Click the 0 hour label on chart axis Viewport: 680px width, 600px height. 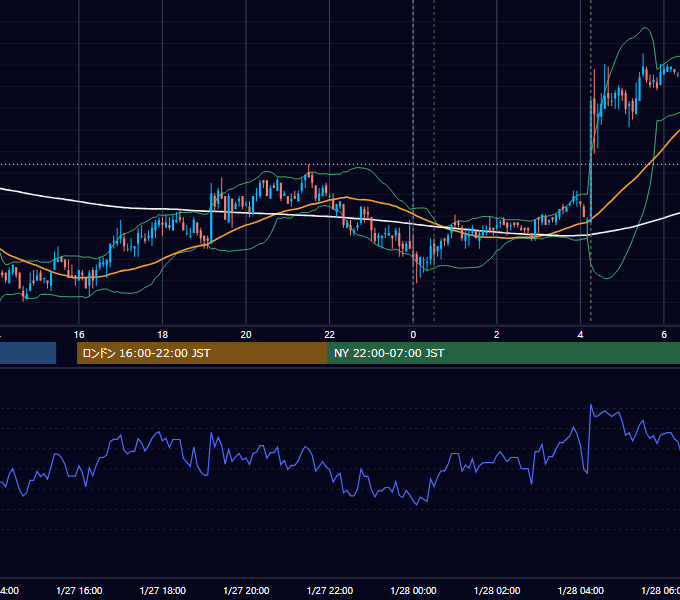pos(413,335)
